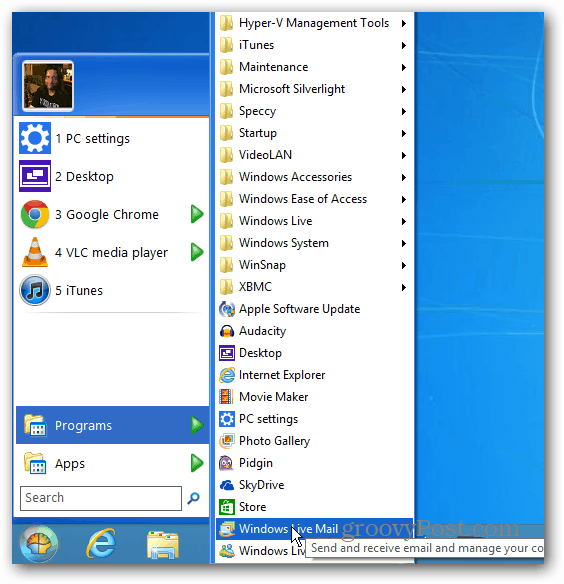
Task: Select the '1 PC settings' label
Action: coord(92,139)
